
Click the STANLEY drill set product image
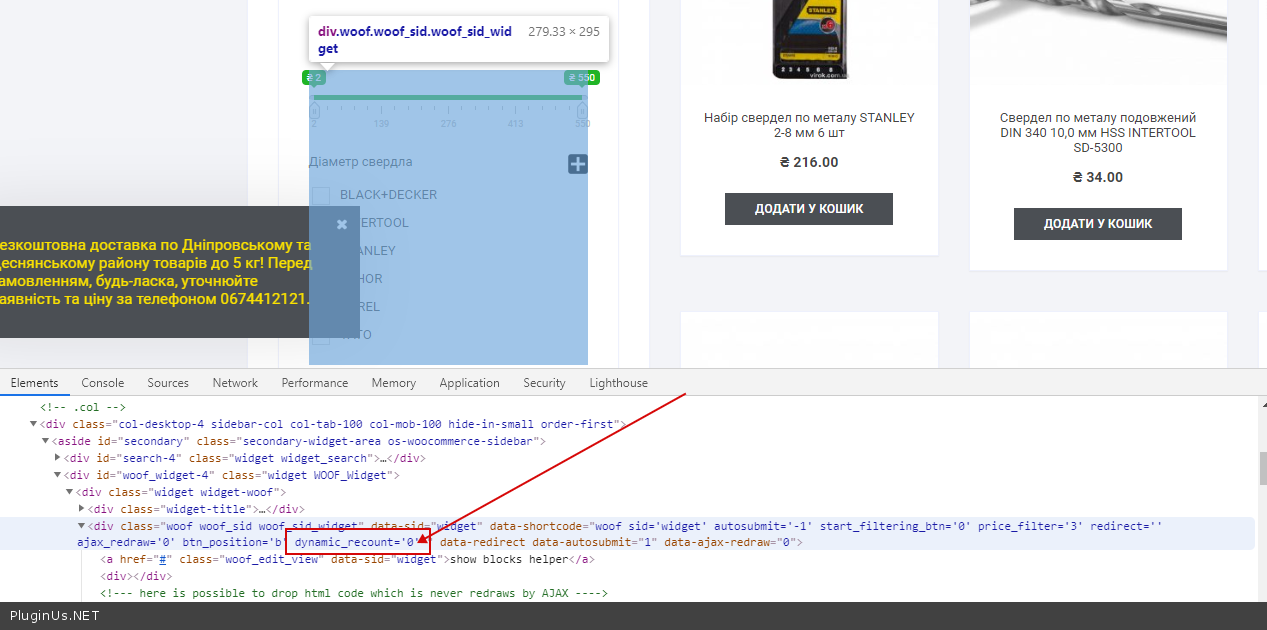click(x=808, y=40)
